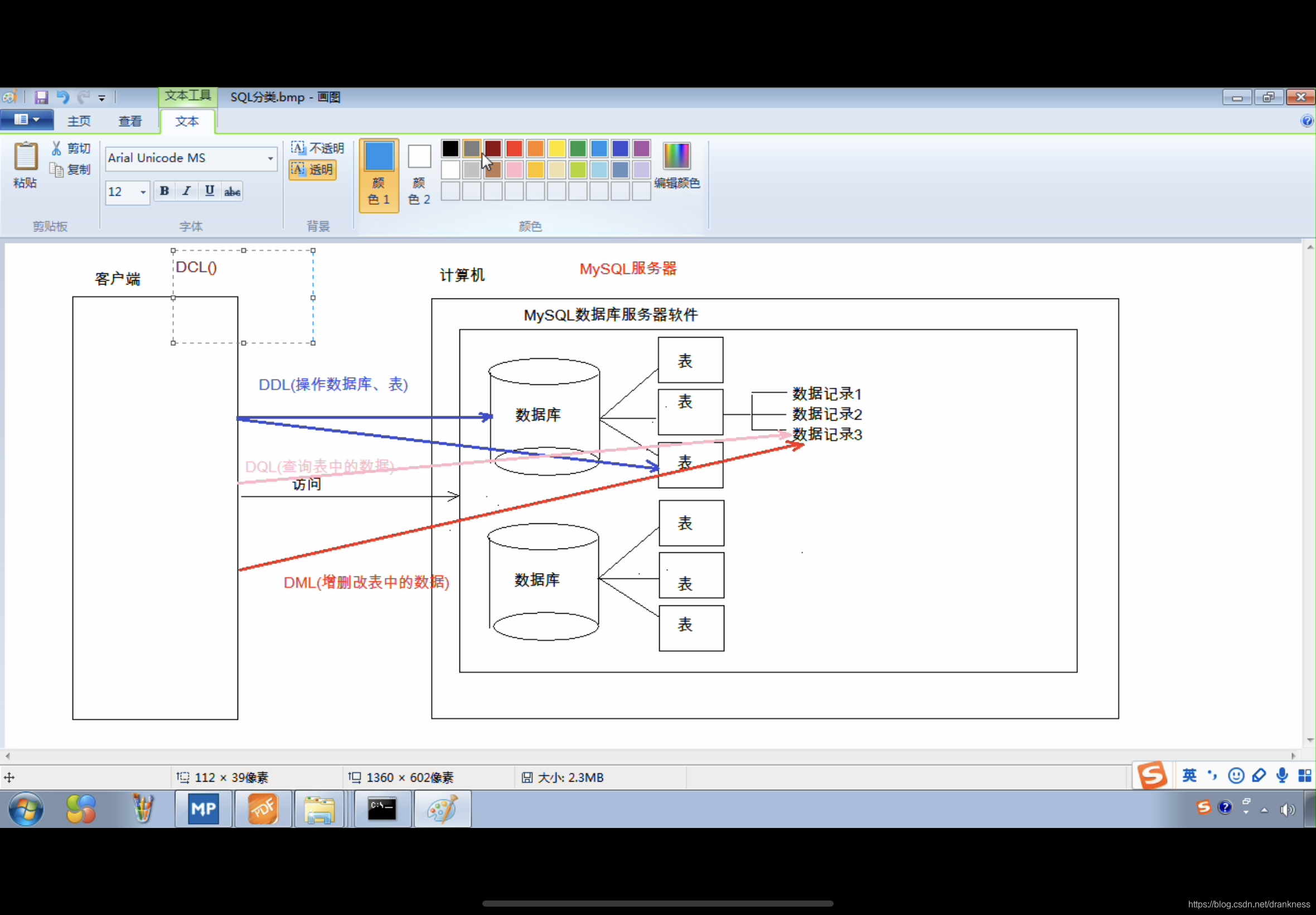Open the Paint application menu dropdown
This screenshot has width=1316, height=915.
pyautogui.click(x=27, y=120)
